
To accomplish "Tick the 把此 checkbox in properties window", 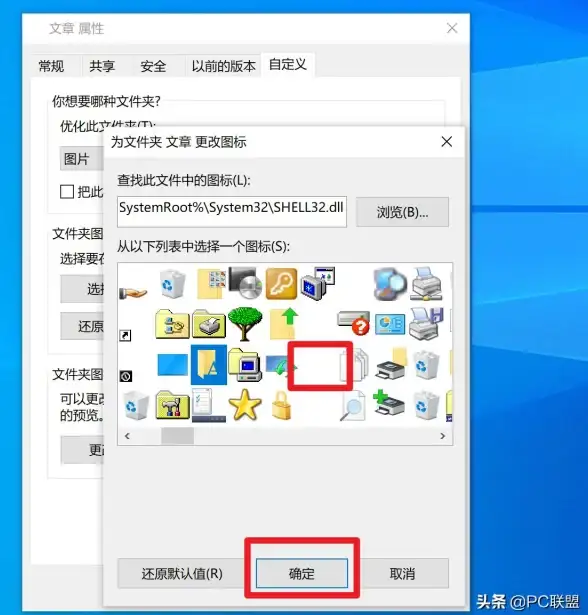I will (67, 192).
